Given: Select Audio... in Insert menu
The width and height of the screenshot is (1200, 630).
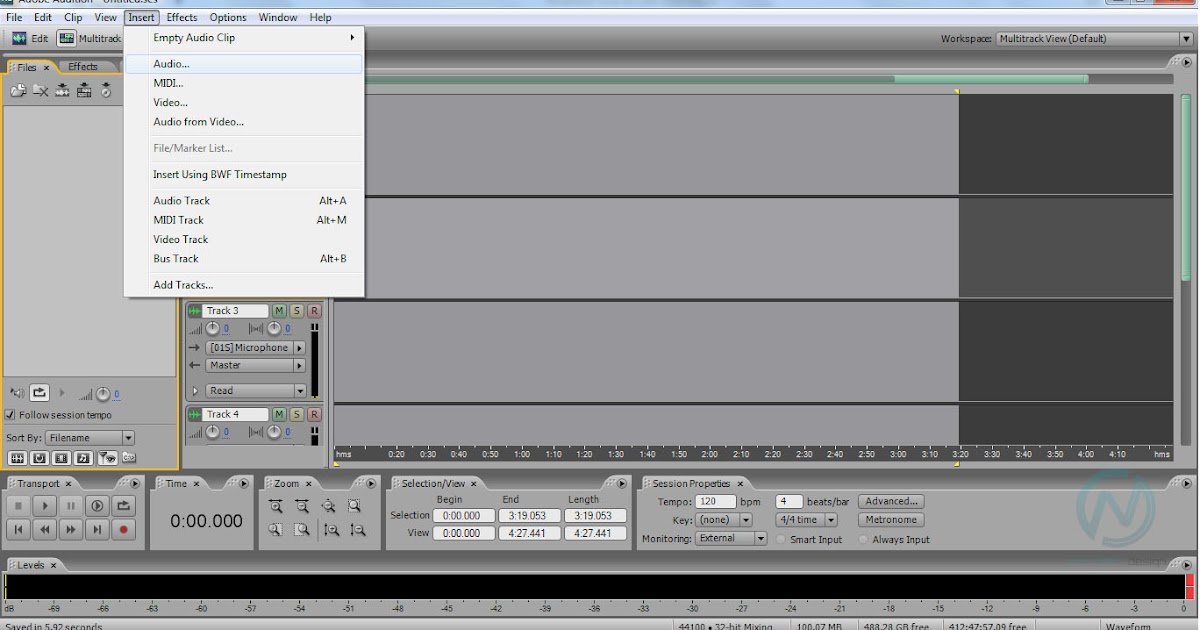Looking at the screenshot, I should (x=244, y=64).
